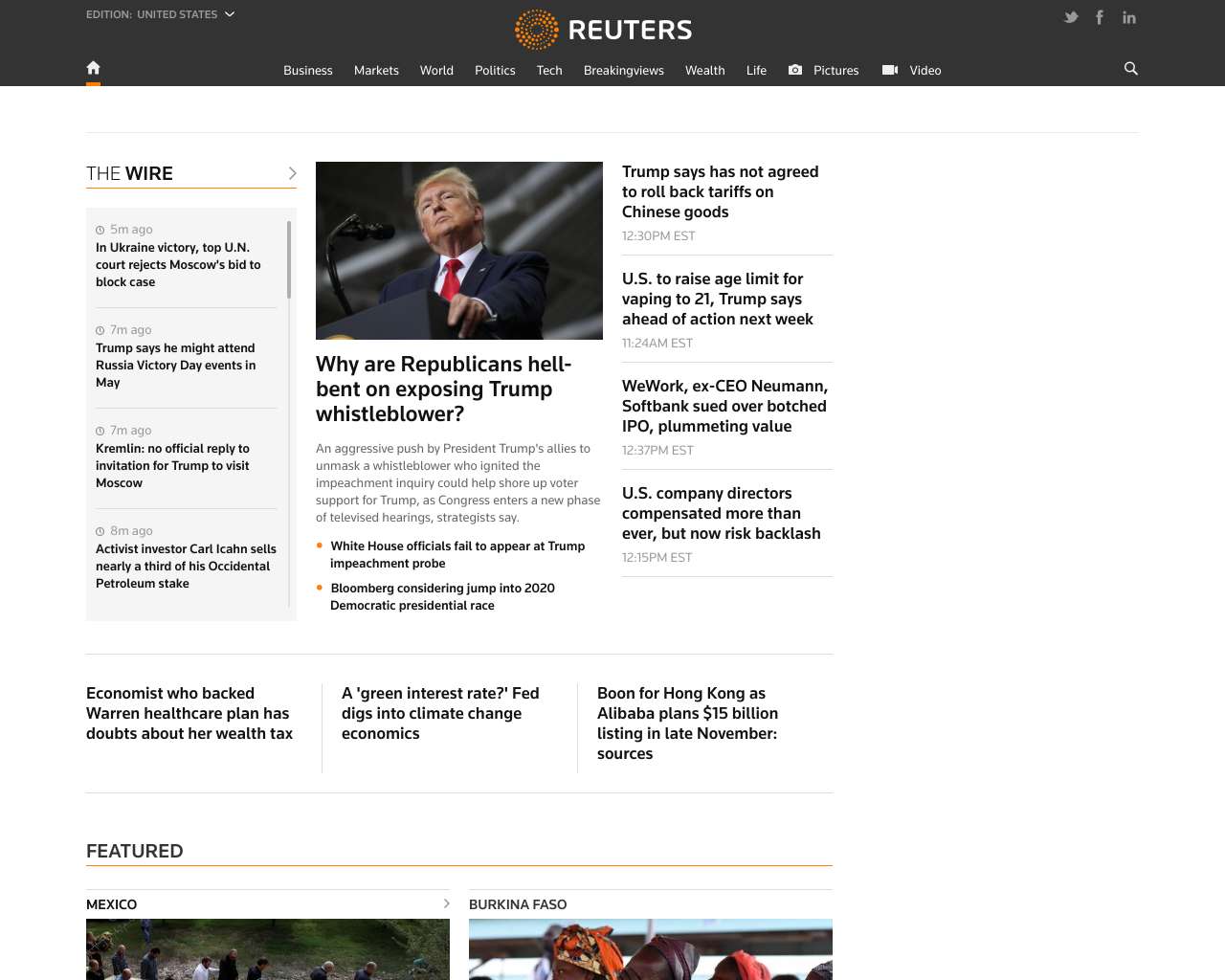Expand the Mexico section chevron
Image resolution: width=1225 pixels, height=980 pixels.
pyautogui.click(x=446, y=903)
